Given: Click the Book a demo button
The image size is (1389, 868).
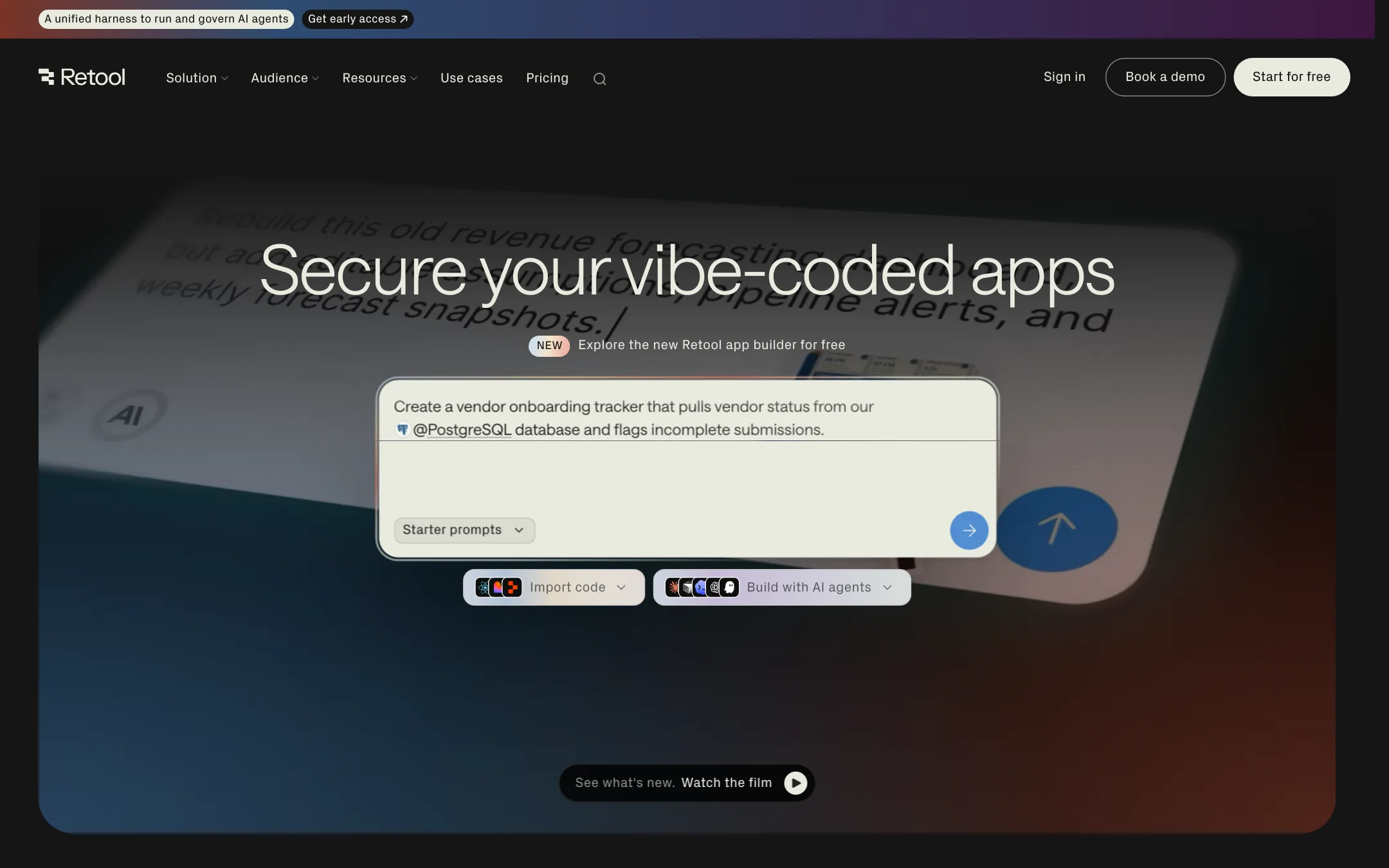Looking at the screenshot, I should [1165, 77].
